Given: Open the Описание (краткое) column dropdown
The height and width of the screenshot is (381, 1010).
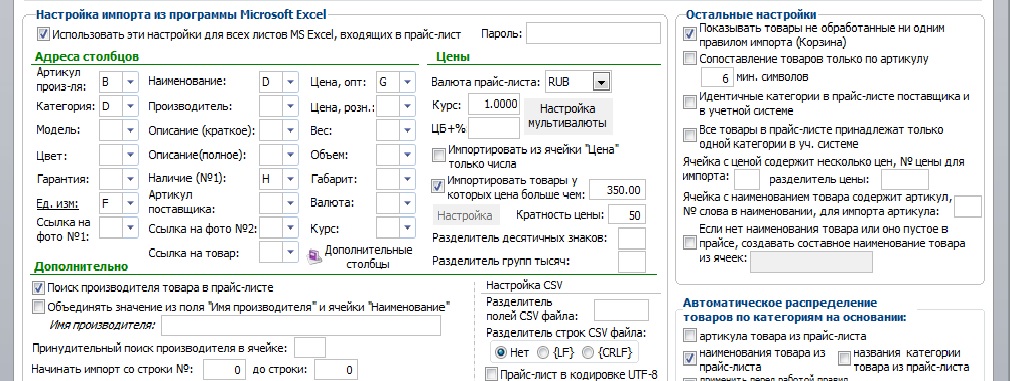Looking at the screenshot, I should [291, 130].
